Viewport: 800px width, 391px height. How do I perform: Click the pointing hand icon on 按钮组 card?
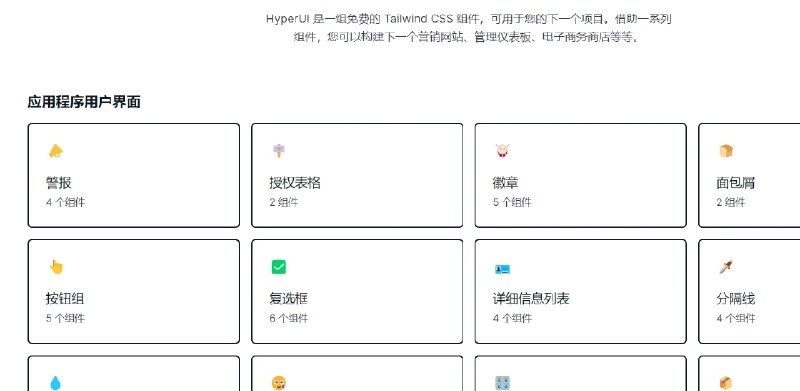click(x=56, y=266)
